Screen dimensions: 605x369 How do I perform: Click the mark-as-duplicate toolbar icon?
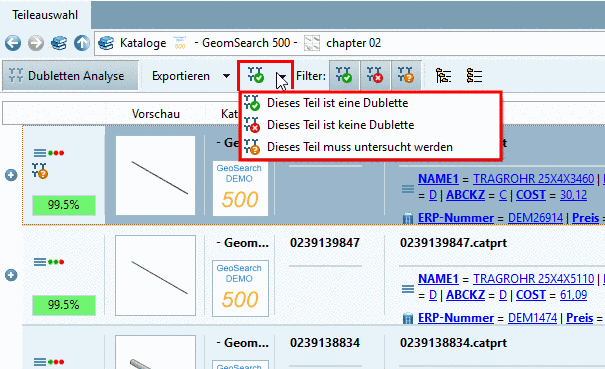(x=255, y=75)
